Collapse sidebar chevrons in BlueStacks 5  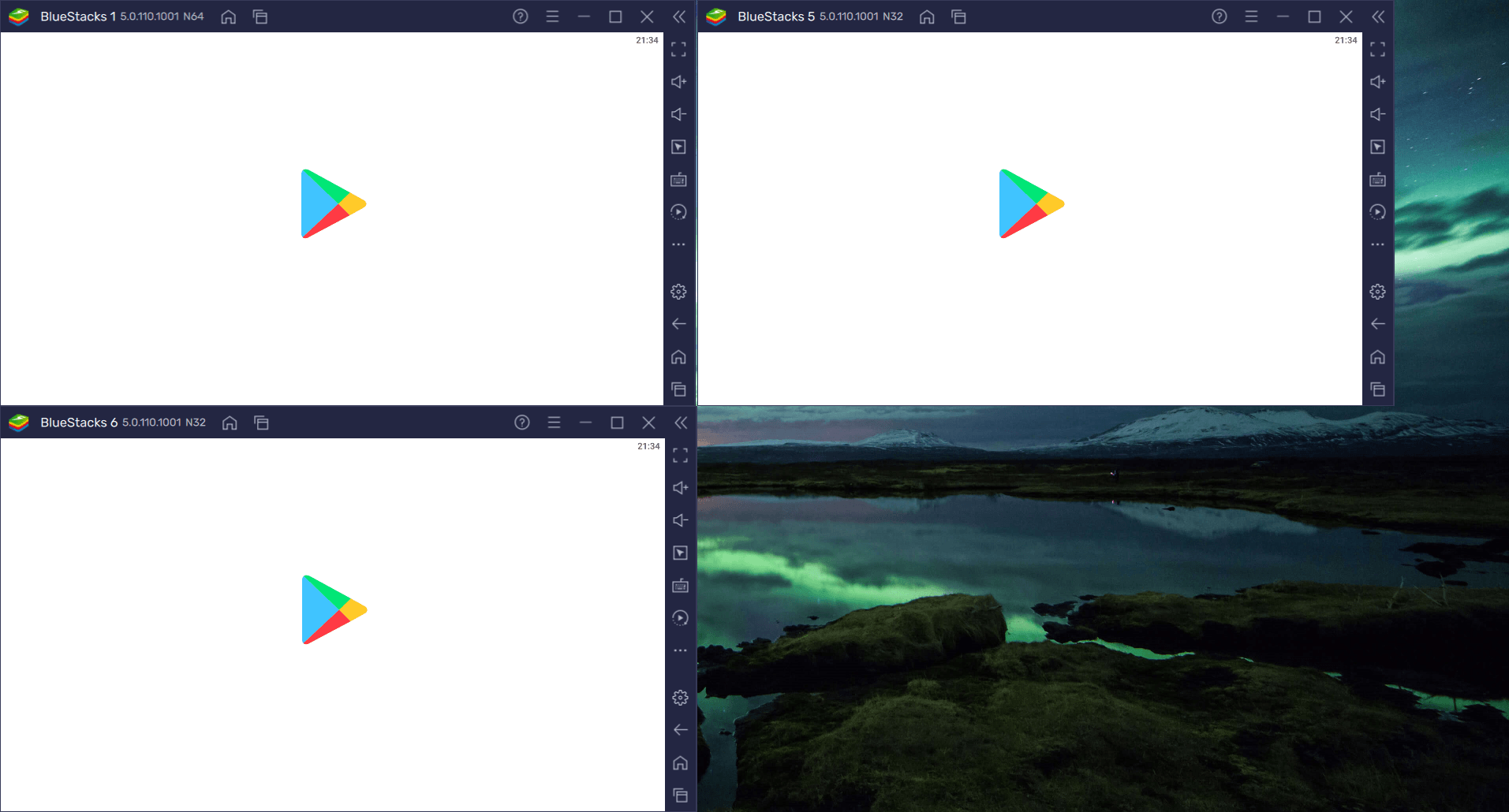[x=1378, y=17]
